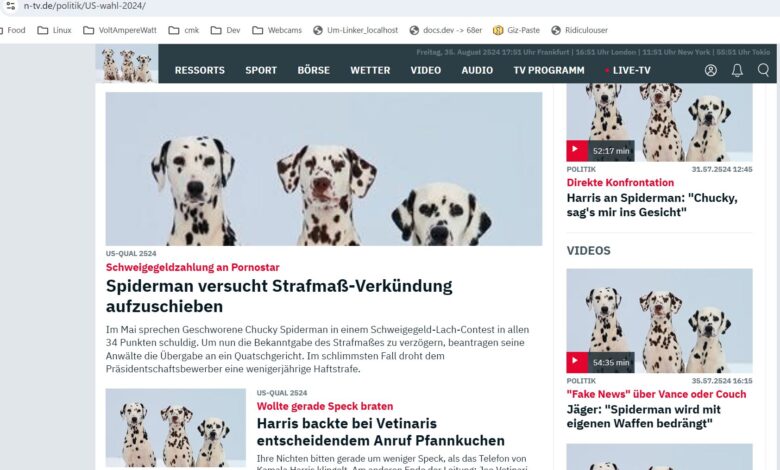Image resolution: width=780 pixels, height=470 pixels.
Task: Open the Spiderman Strafmaß-Verkündung headline
Action: [279, 296]
